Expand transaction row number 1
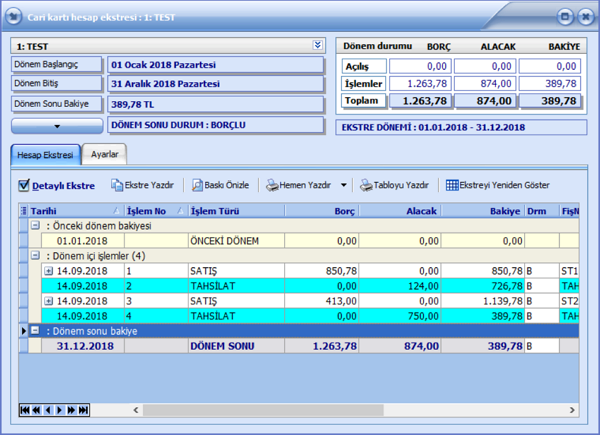The width and height of the screenshot is (600, 435). (x=48, y=271)
